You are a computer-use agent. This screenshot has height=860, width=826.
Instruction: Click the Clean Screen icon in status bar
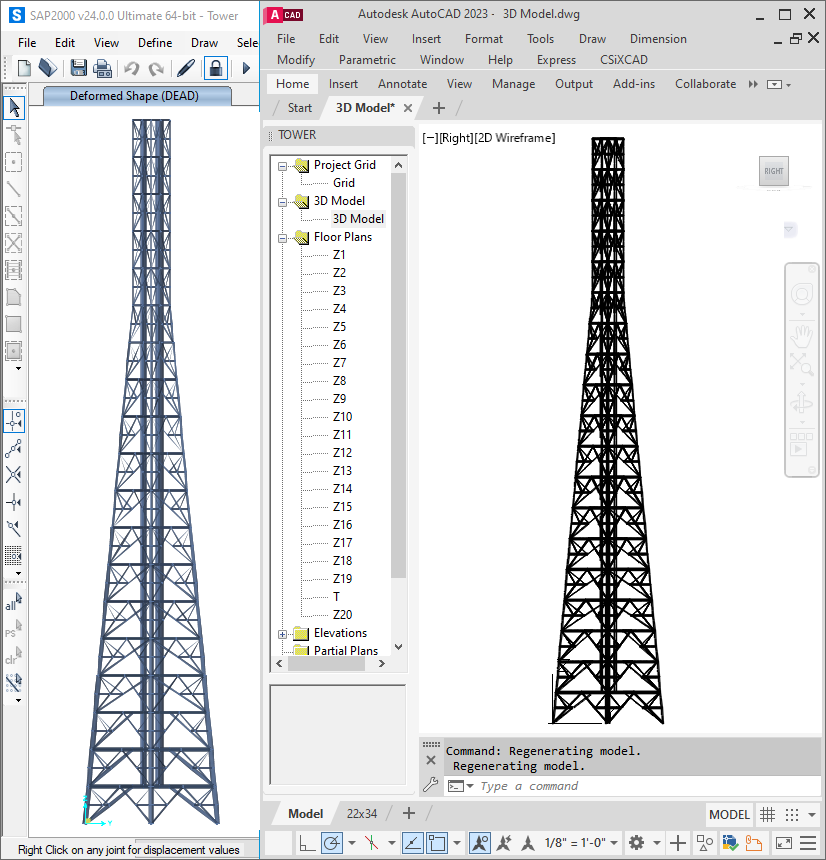[x=783, y=842]
